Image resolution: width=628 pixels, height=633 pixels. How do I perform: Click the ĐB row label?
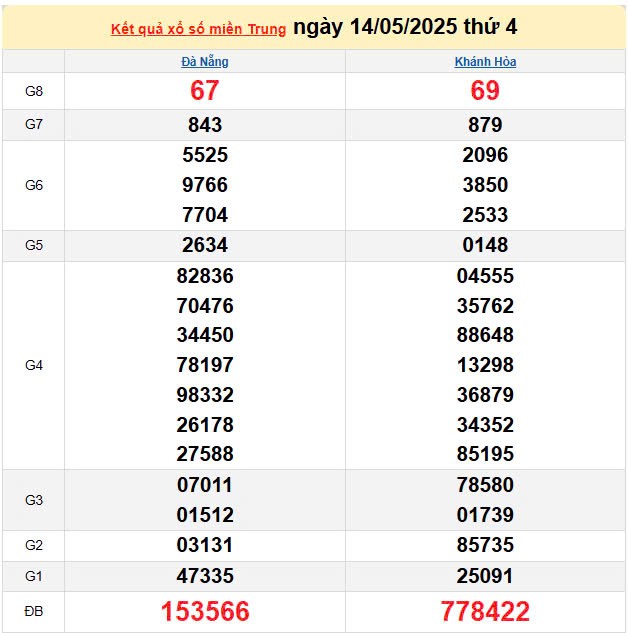(34, 612)
